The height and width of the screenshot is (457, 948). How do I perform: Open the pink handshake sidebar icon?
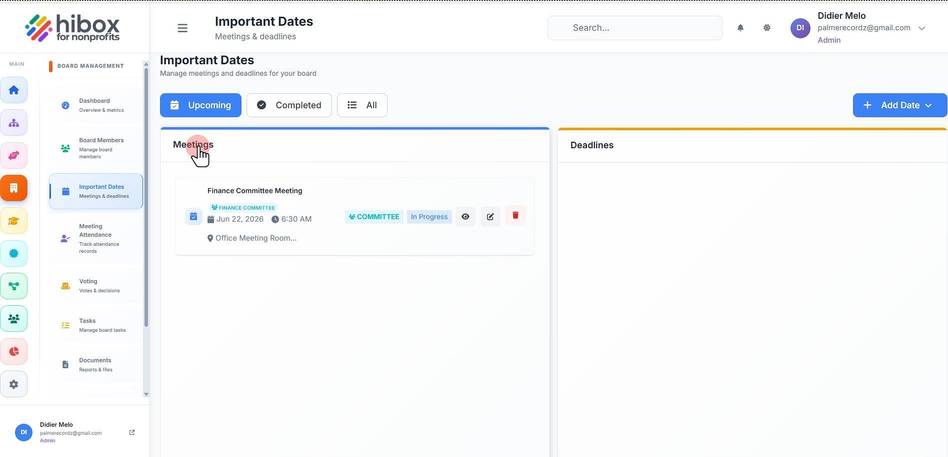pyautogui.click(x=14, y=155)
